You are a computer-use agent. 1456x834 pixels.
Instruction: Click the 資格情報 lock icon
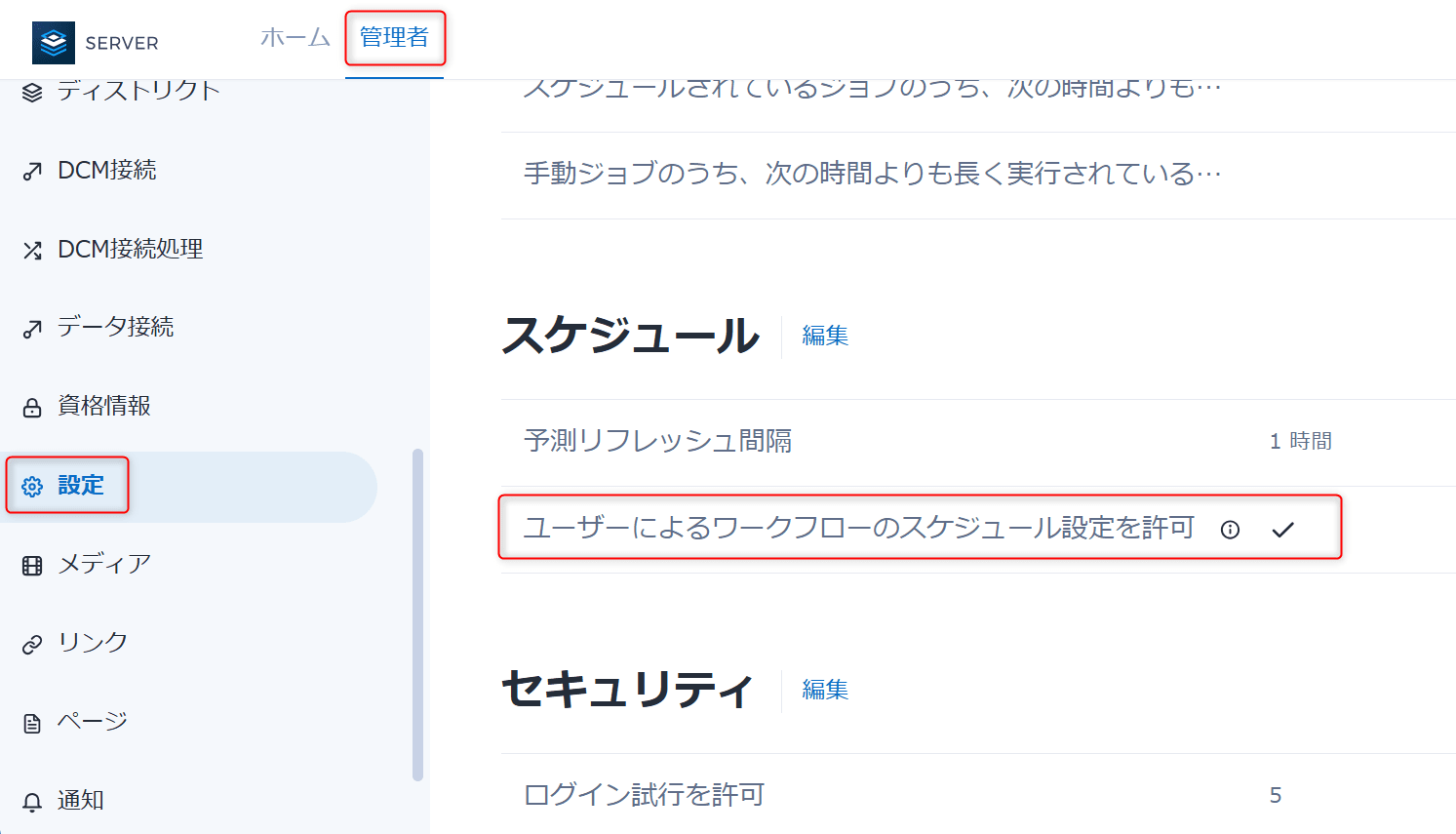tap(32, 408)
